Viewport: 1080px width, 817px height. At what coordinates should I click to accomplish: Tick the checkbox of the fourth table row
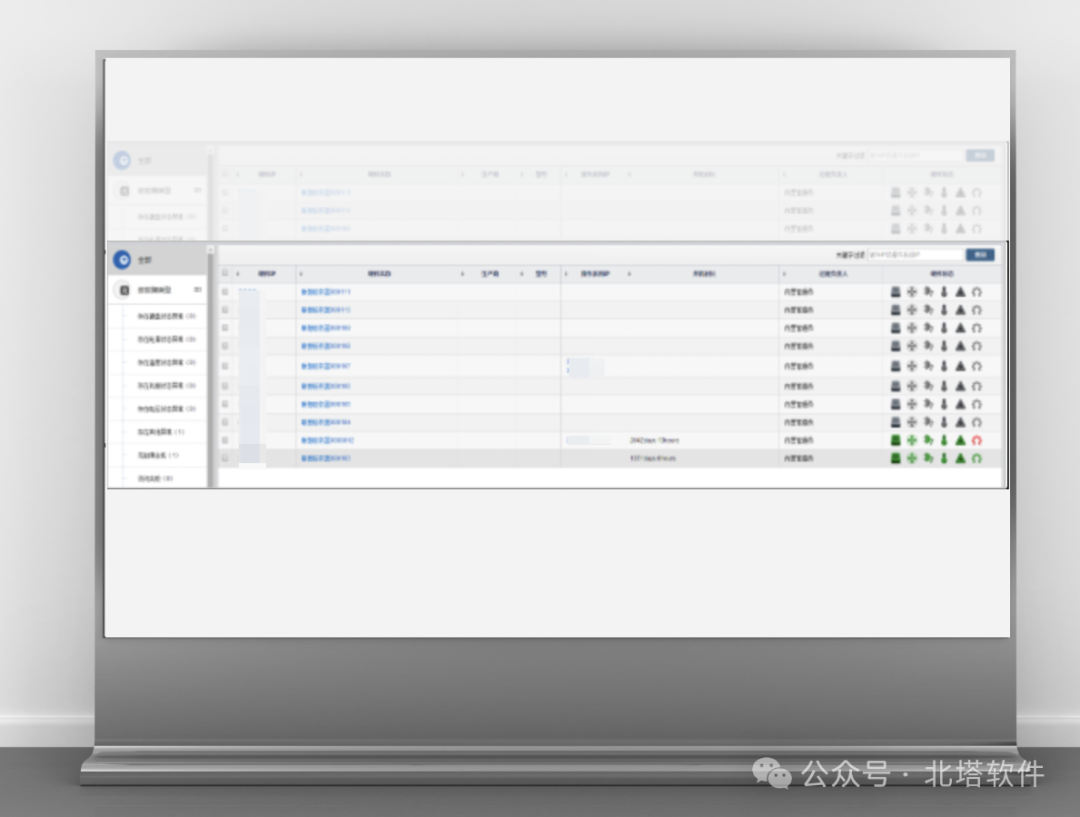point(225,346)
